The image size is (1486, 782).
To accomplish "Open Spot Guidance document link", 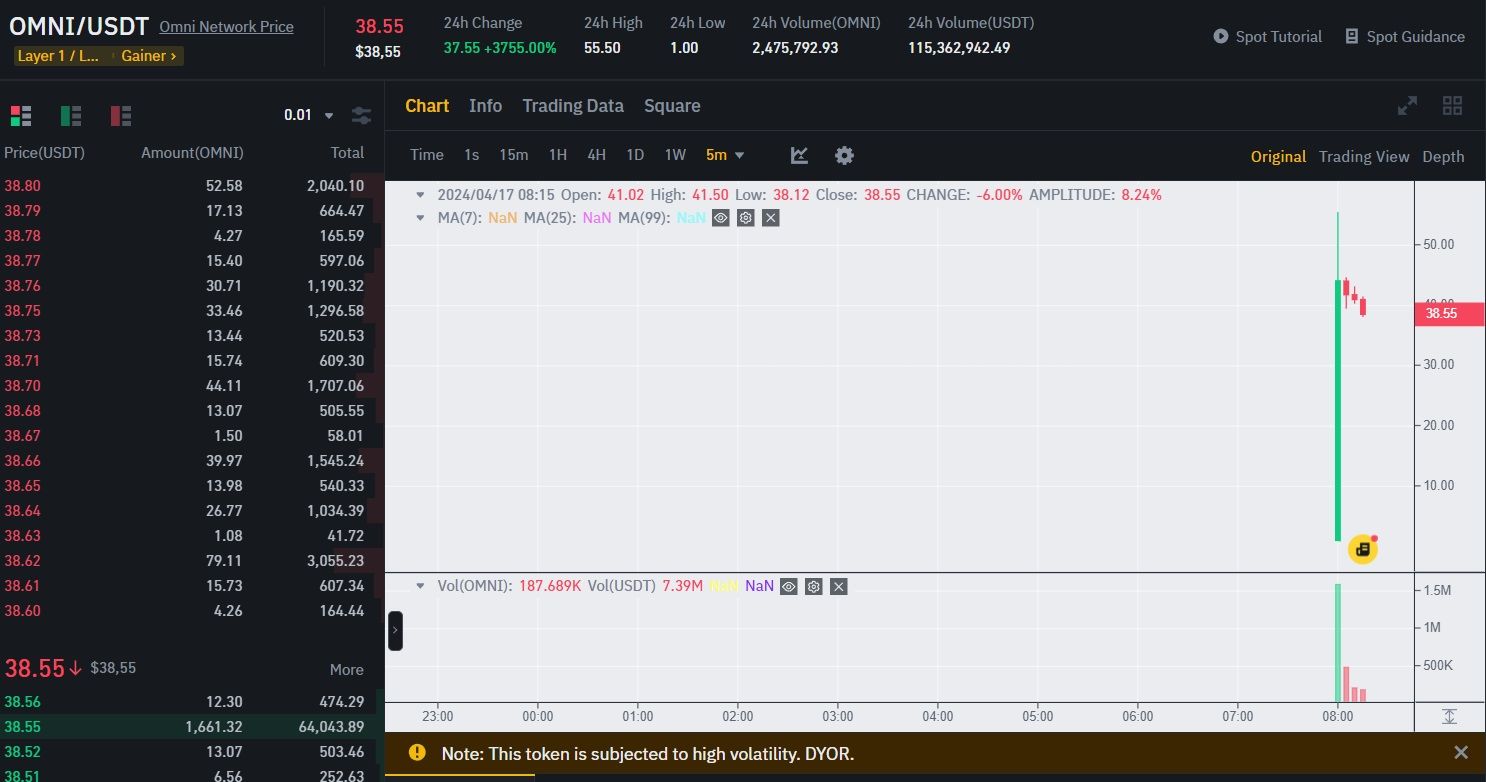I will (x=1404, y=36).
